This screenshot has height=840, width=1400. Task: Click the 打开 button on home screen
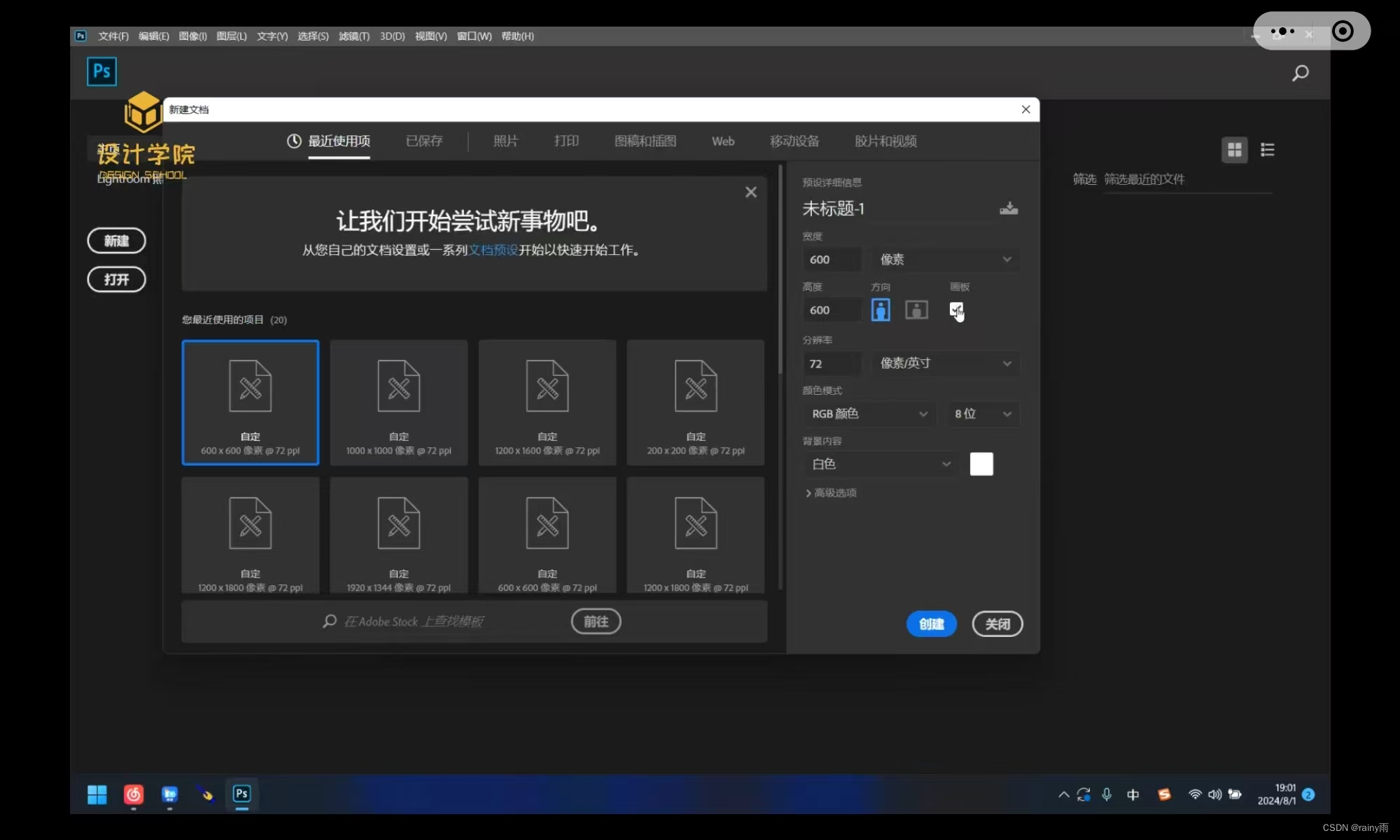click(x=116, y=279)
